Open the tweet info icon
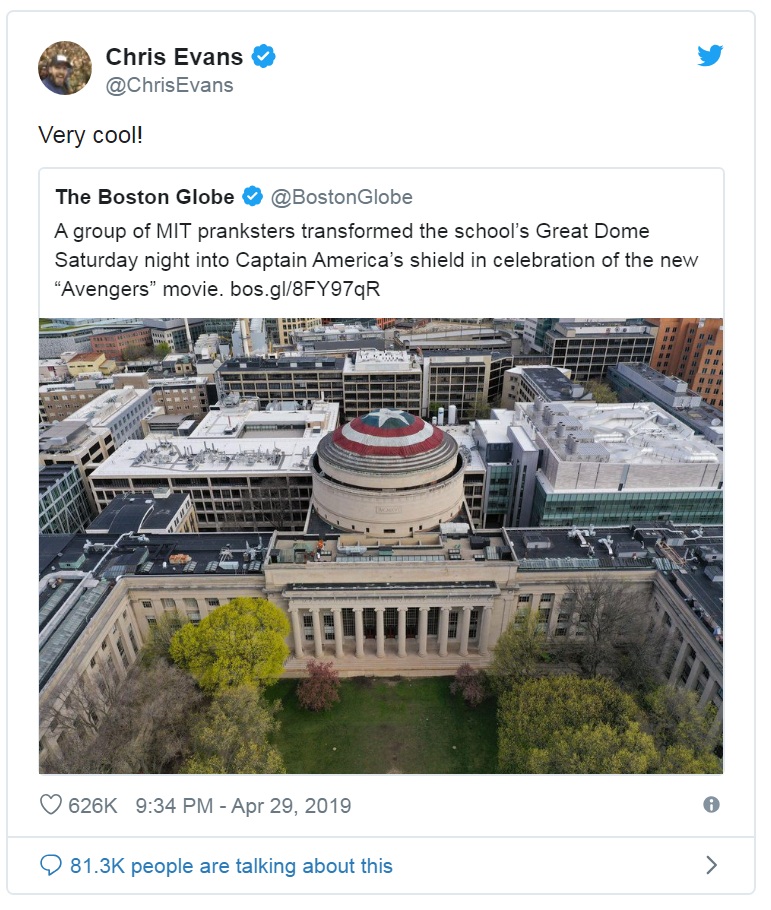The height and width of the screenshot is (910, 771). (x=711, y=804)
